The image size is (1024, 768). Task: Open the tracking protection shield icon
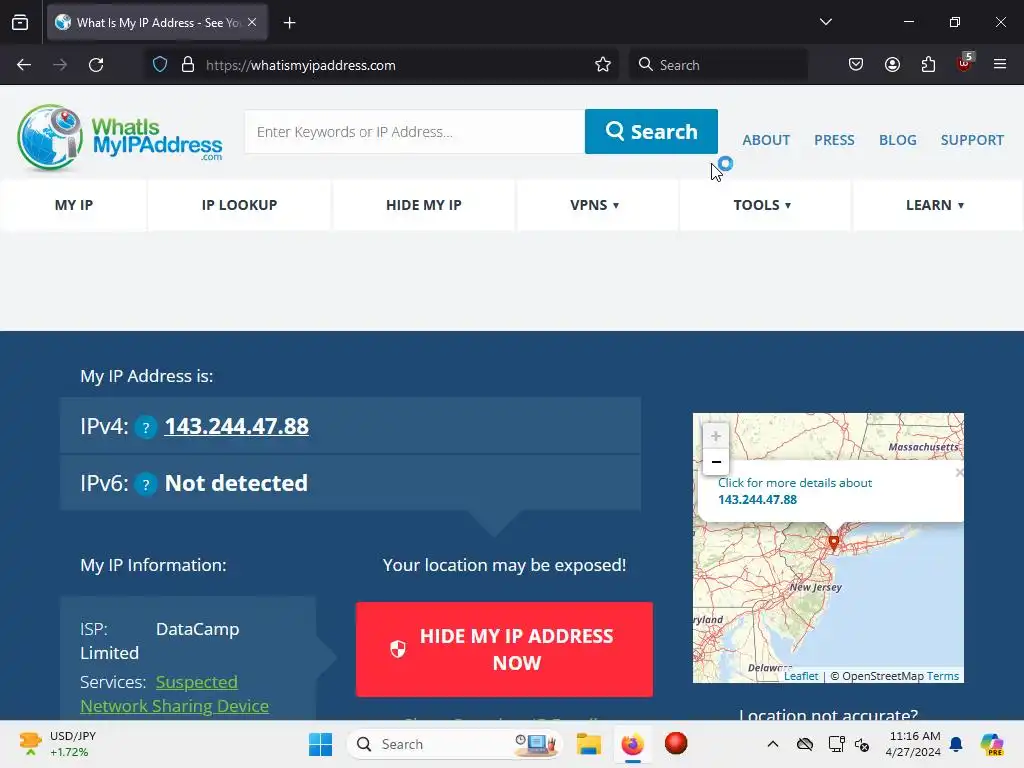click(160, 65)
